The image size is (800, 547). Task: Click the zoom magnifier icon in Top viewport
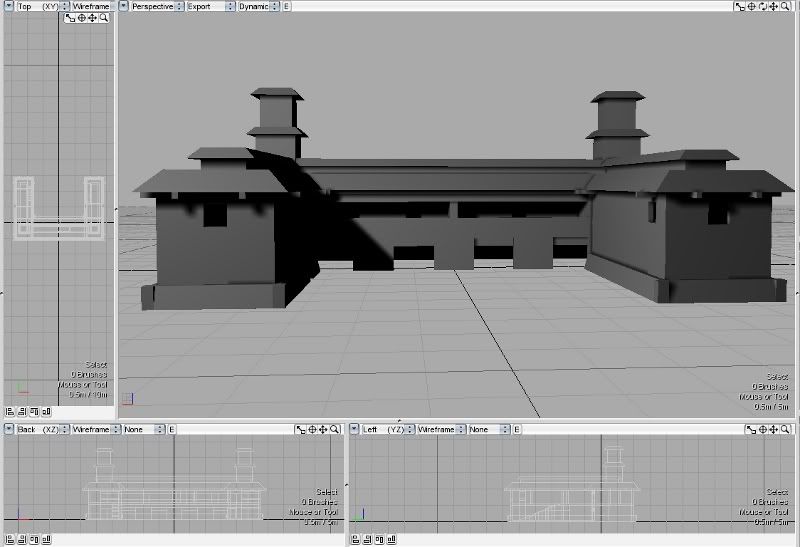coord(104,18)
